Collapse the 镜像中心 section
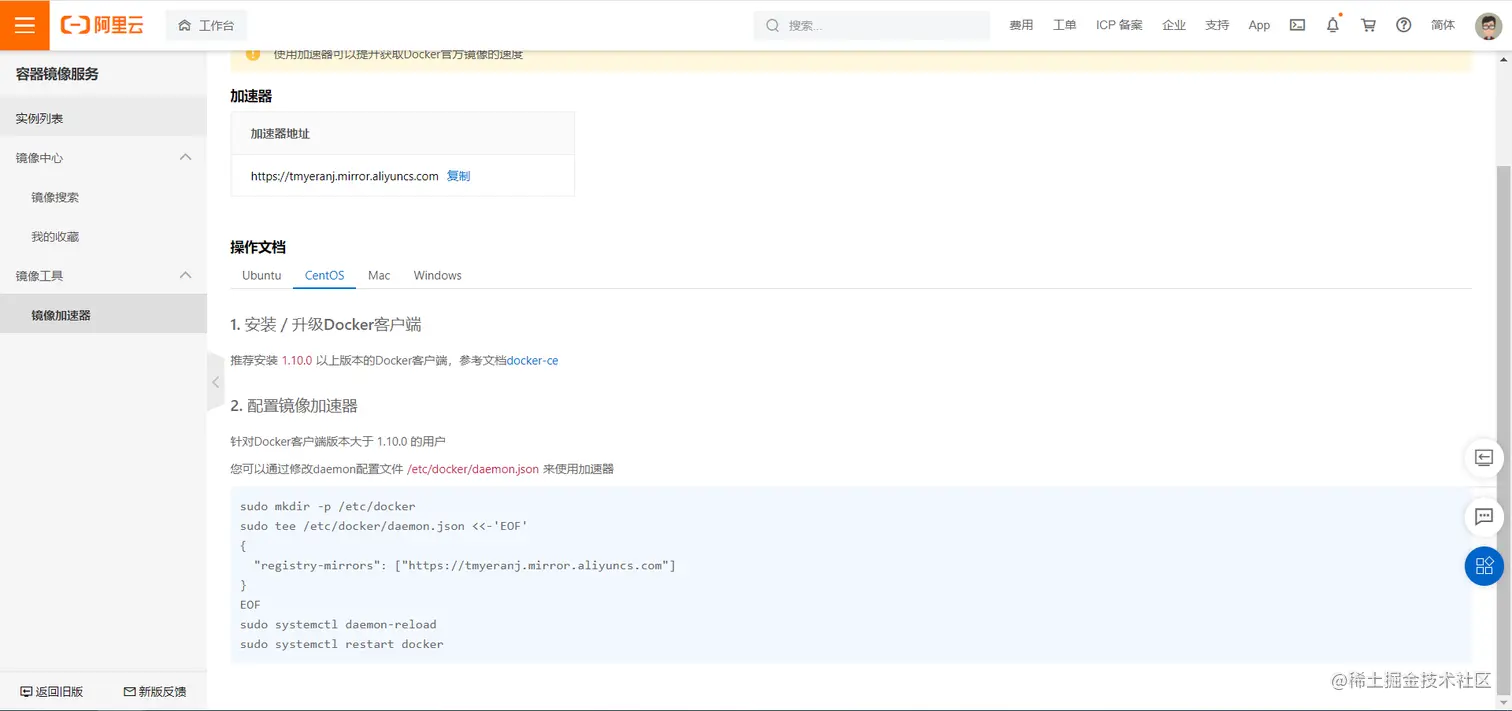This screenshot has width=1512, height=711. tap(185, 157)
